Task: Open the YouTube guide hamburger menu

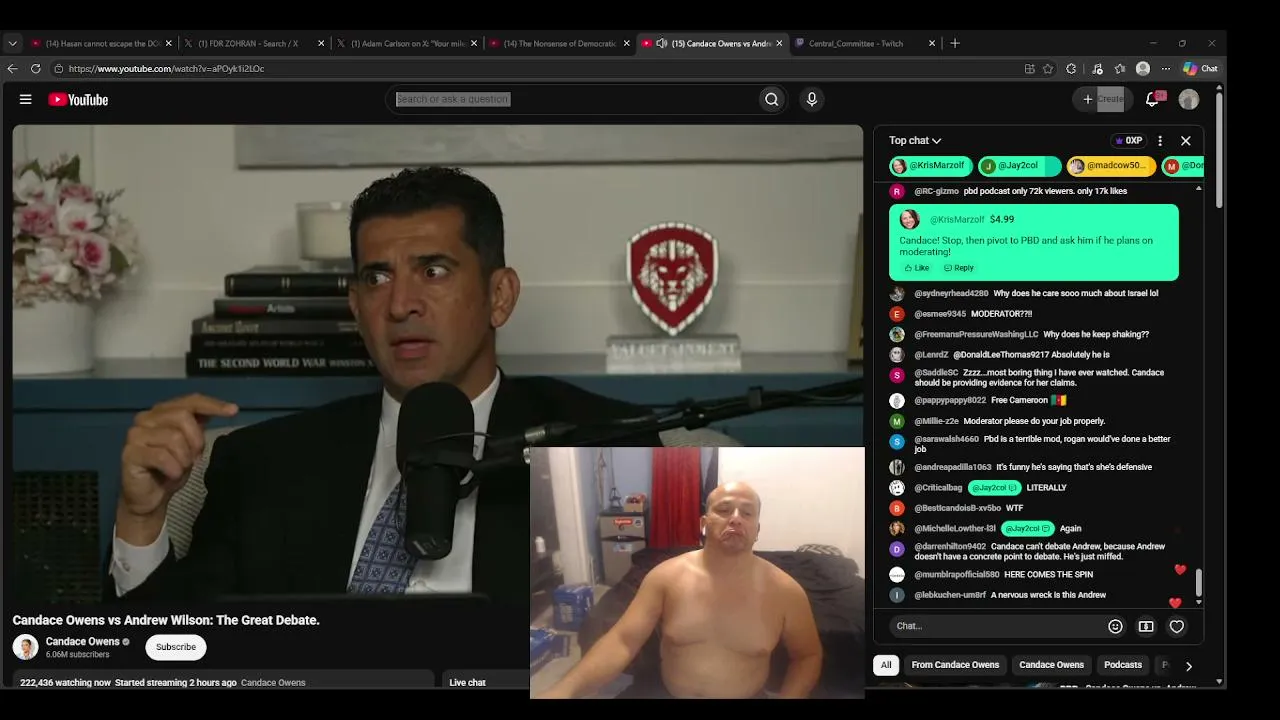Action: pos(25,99)
